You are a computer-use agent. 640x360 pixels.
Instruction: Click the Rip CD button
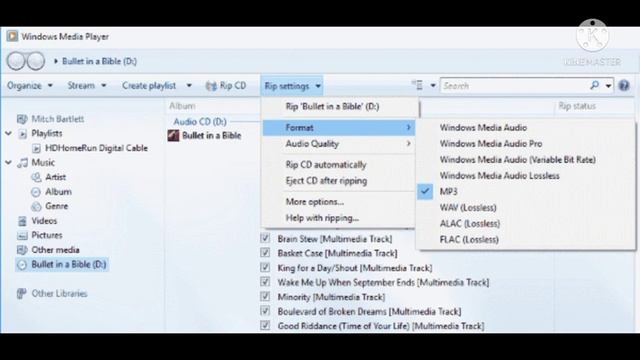226,86
